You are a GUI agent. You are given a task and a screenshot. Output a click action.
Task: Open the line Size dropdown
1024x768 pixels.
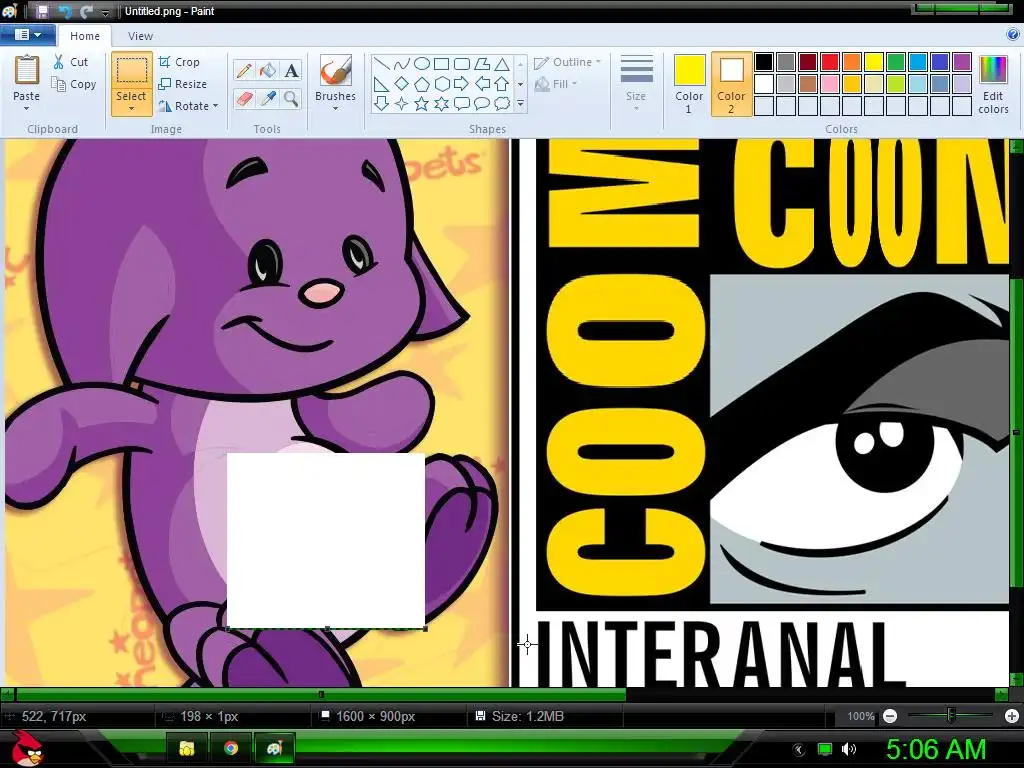point(636,84)
